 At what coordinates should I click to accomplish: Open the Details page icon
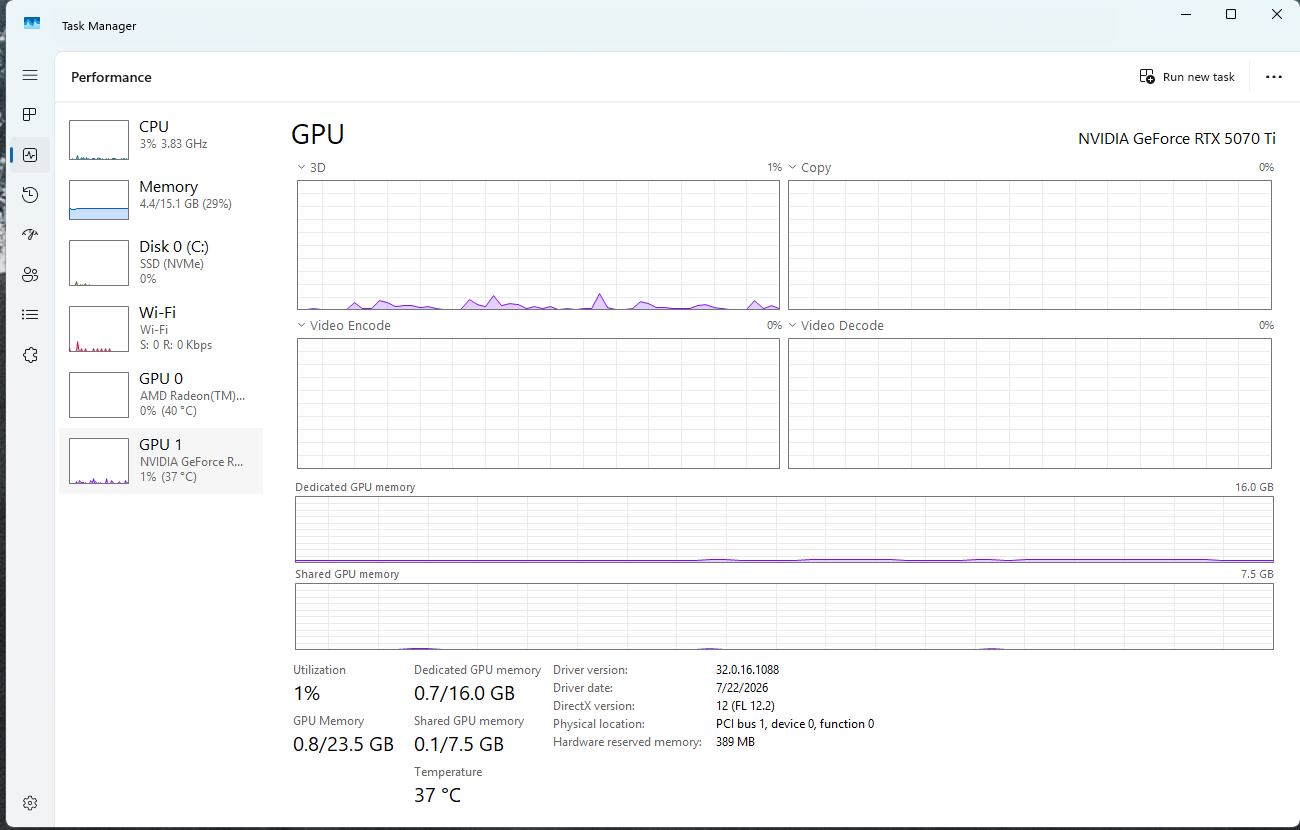click(x=30, y=315)
